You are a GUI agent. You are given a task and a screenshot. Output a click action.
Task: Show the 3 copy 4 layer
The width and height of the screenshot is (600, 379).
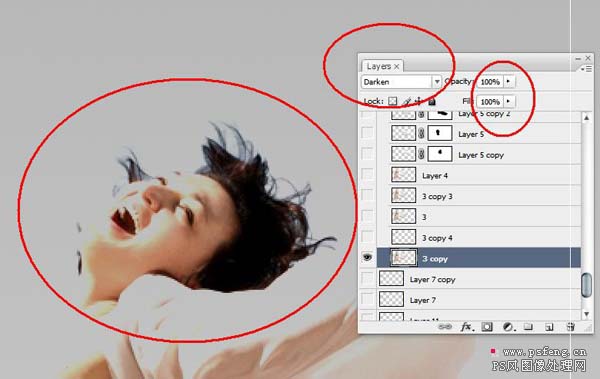pos(367,237)
